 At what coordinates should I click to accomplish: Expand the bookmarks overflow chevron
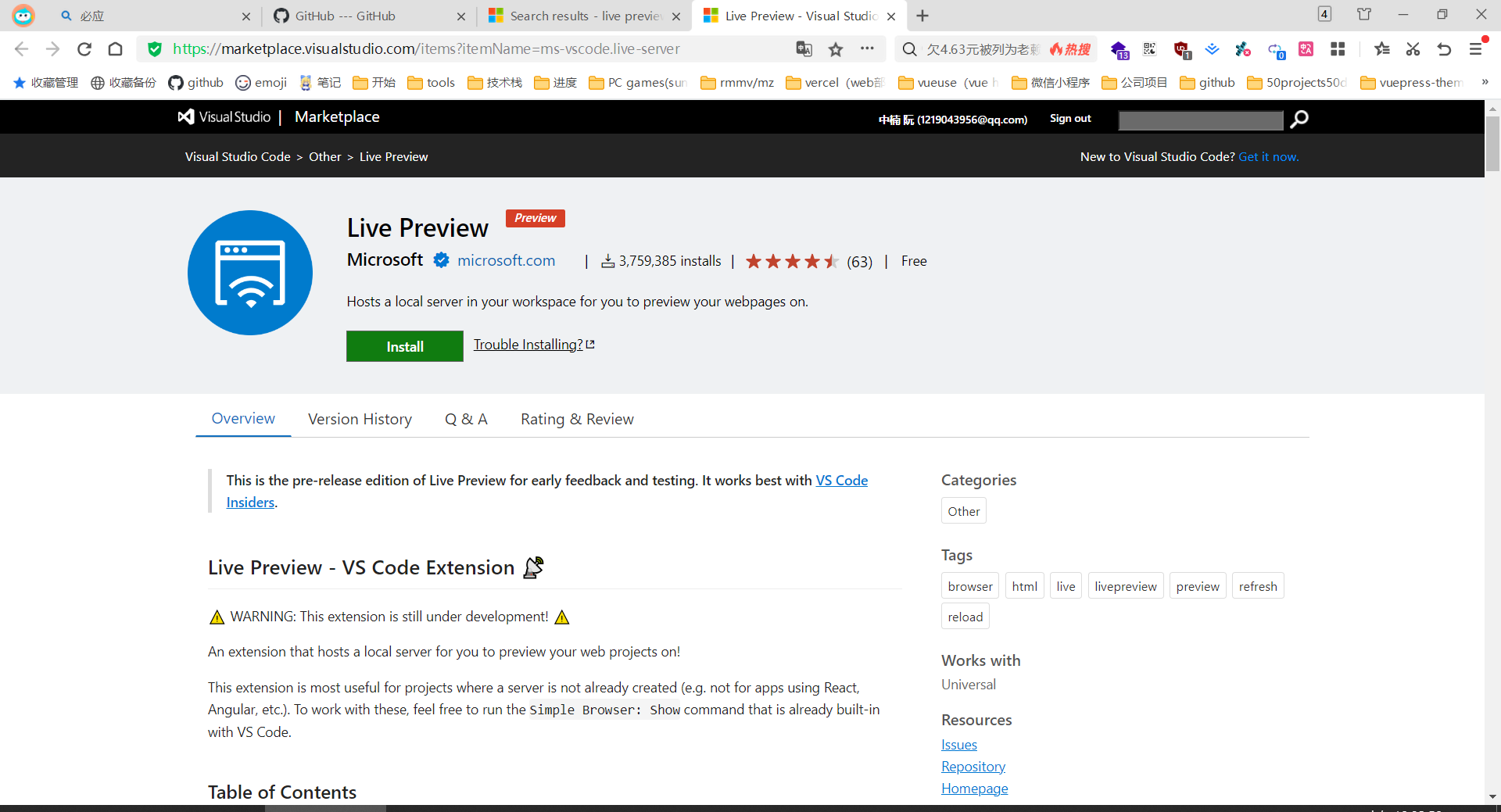[1485, 82]
